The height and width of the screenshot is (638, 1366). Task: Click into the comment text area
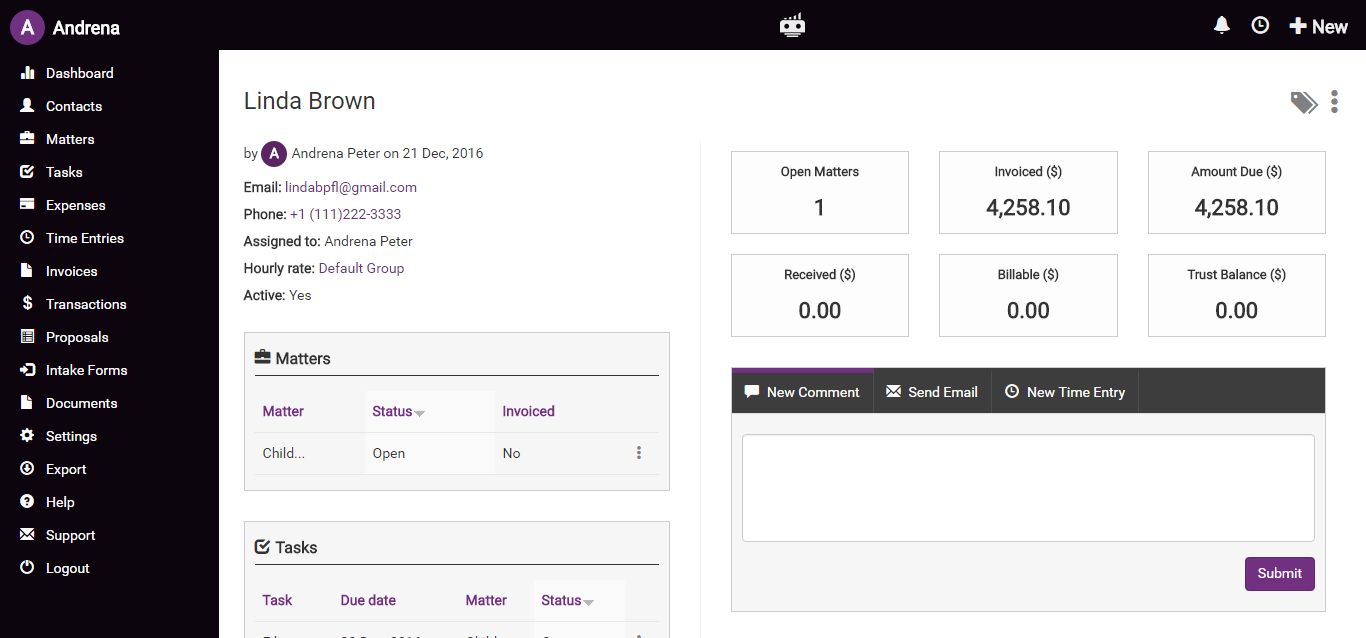coord(1028,488)
